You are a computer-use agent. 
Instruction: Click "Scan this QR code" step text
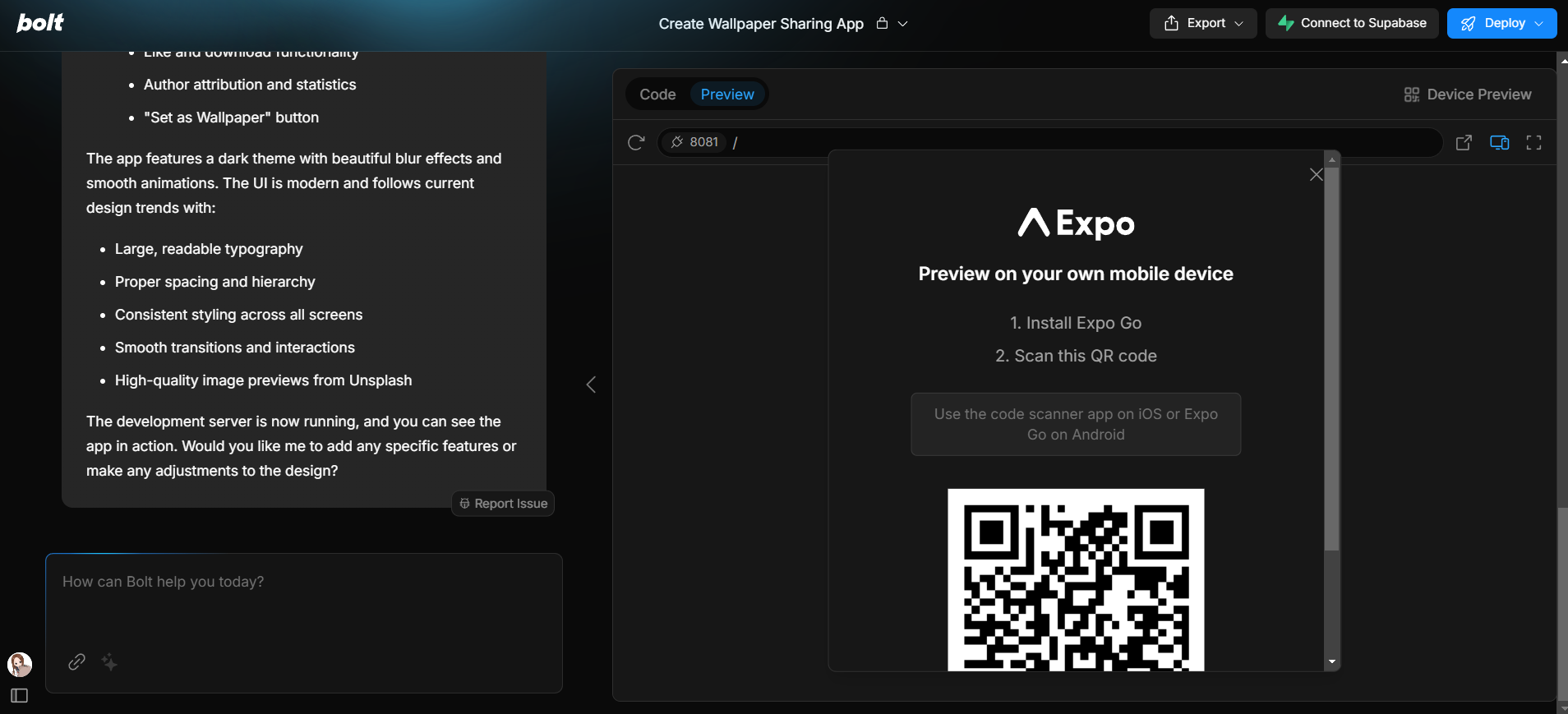click(1076, 356)
